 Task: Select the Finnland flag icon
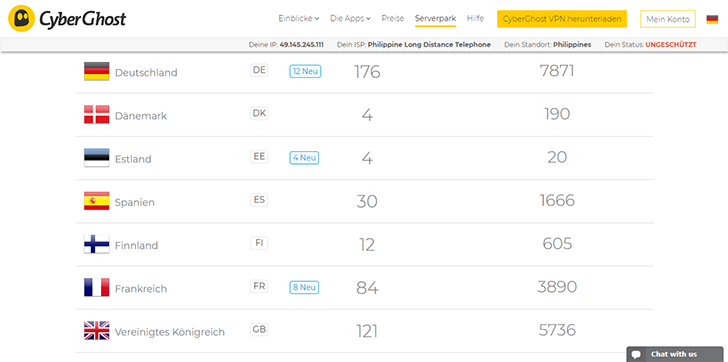click(97, 244)
